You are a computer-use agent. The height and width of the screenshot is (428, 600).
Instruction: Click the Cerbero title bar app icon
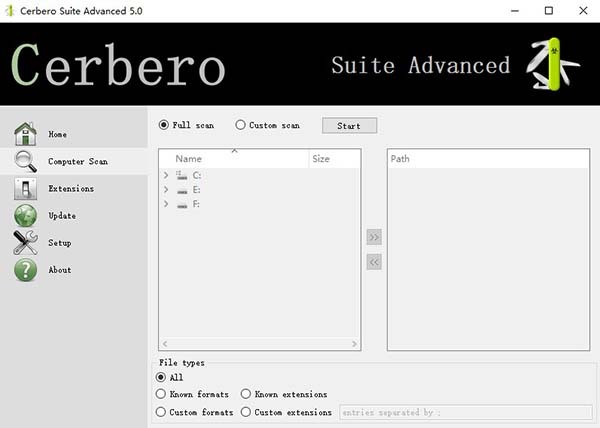(10, 11)
